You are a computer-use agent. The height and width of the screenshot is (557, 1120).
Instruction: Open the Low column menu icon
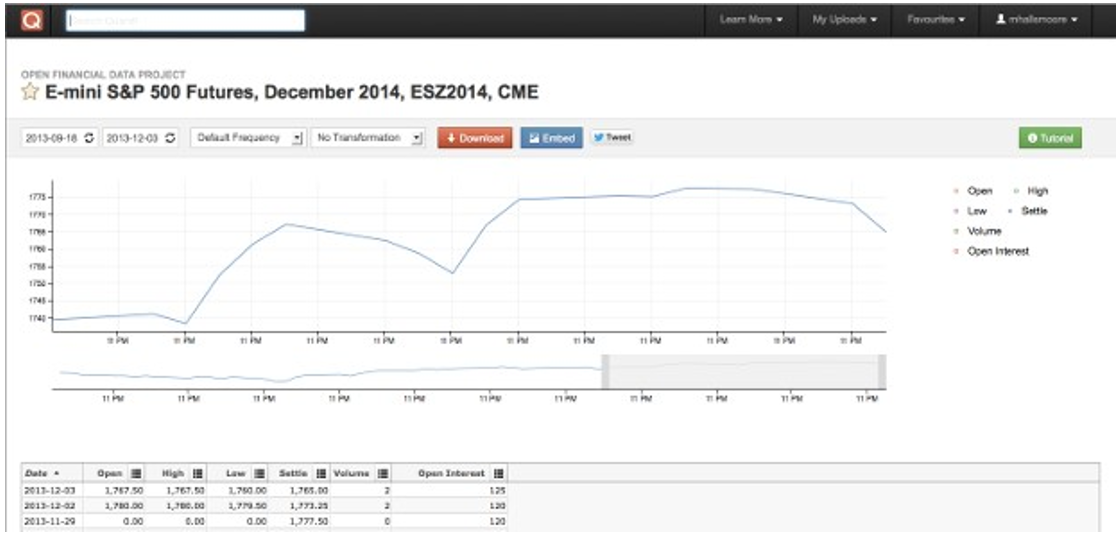tap(259, 473)
